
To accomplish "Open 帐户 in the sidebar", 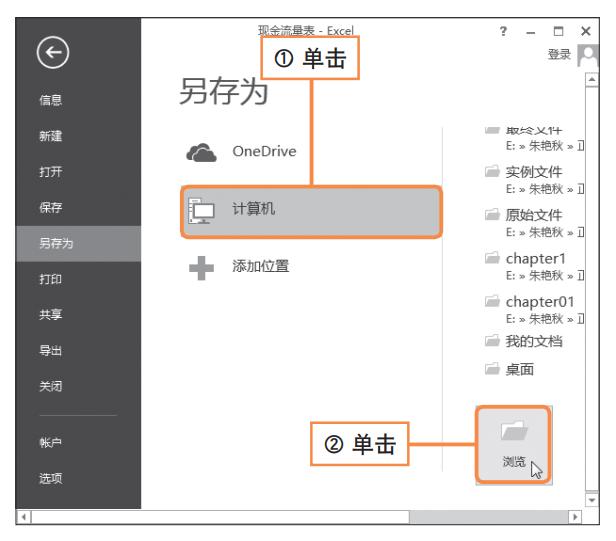I will (x=51, y=443).
